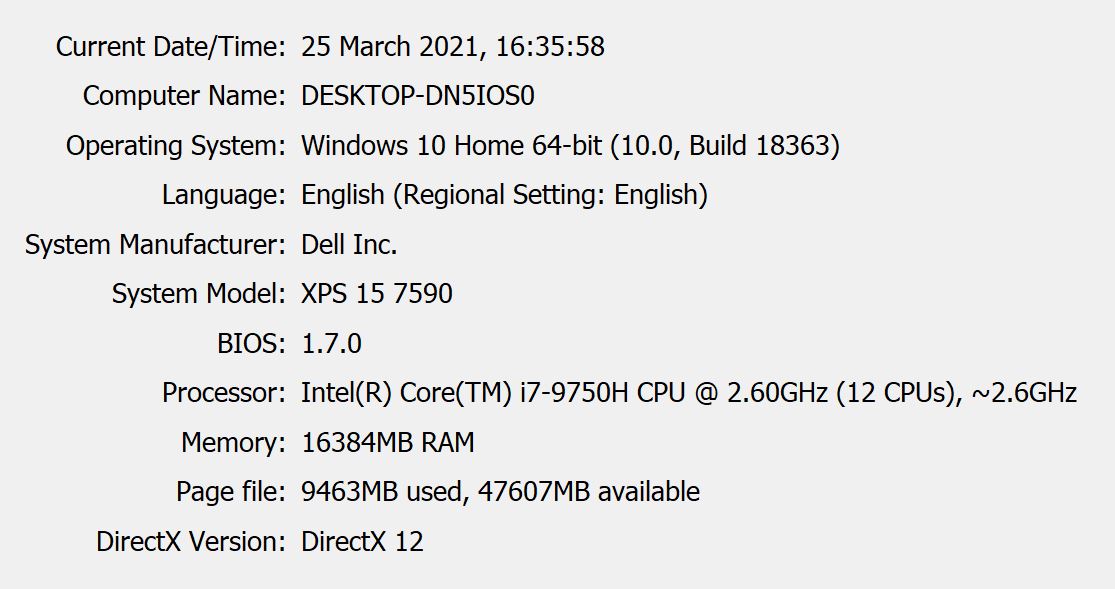This screenshot has height=589, width=1115.
Task: Click the System Model label
Action: click(x=198, y=294)
